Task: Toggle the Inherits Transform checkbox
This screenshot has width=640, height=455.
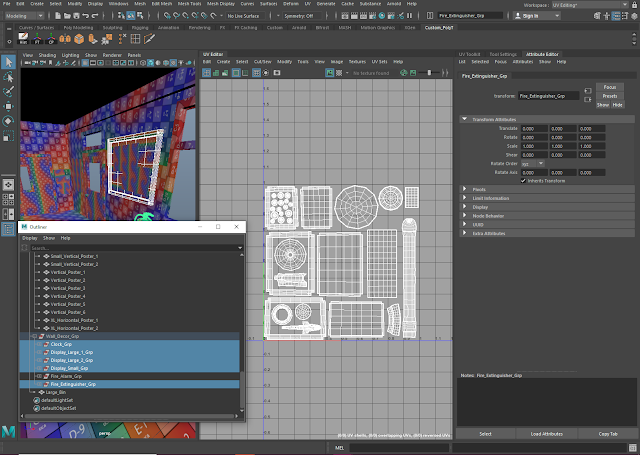Action: [523, 180]
